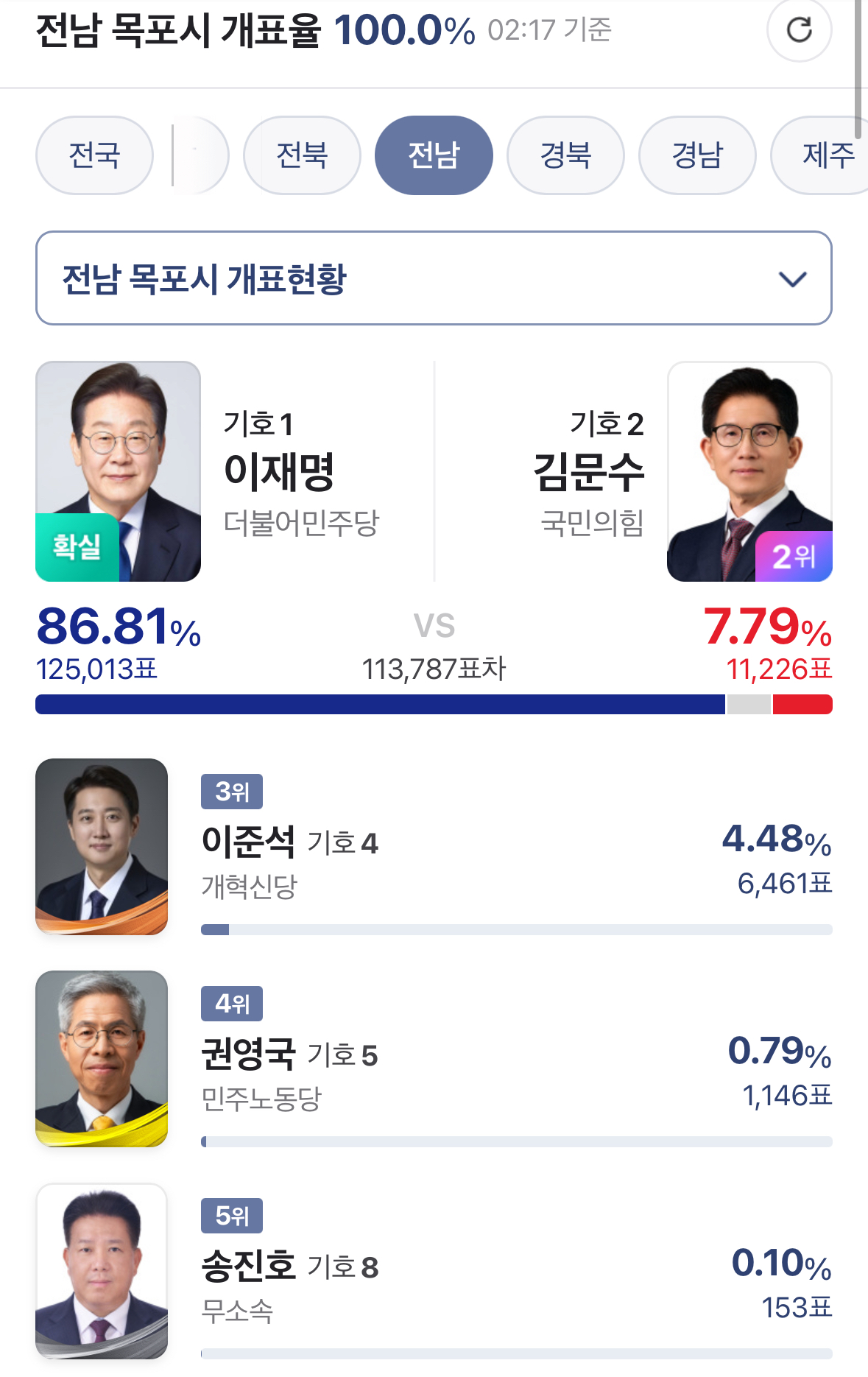Open 송진호 candidate portrait

coord(102,1271)
